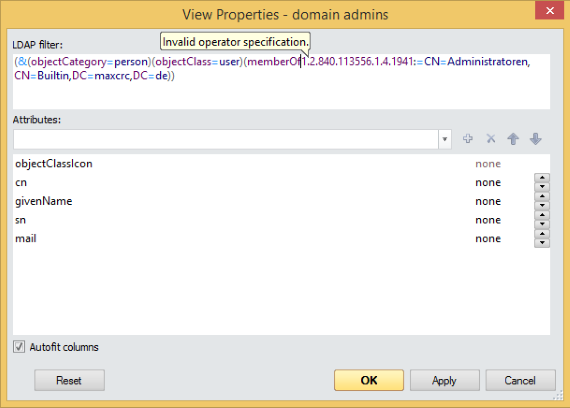This screenshot has width=570, height=408.
Task: Click 'CN=Administratoren' in the LDAP filter
Action: coord(476,61)
